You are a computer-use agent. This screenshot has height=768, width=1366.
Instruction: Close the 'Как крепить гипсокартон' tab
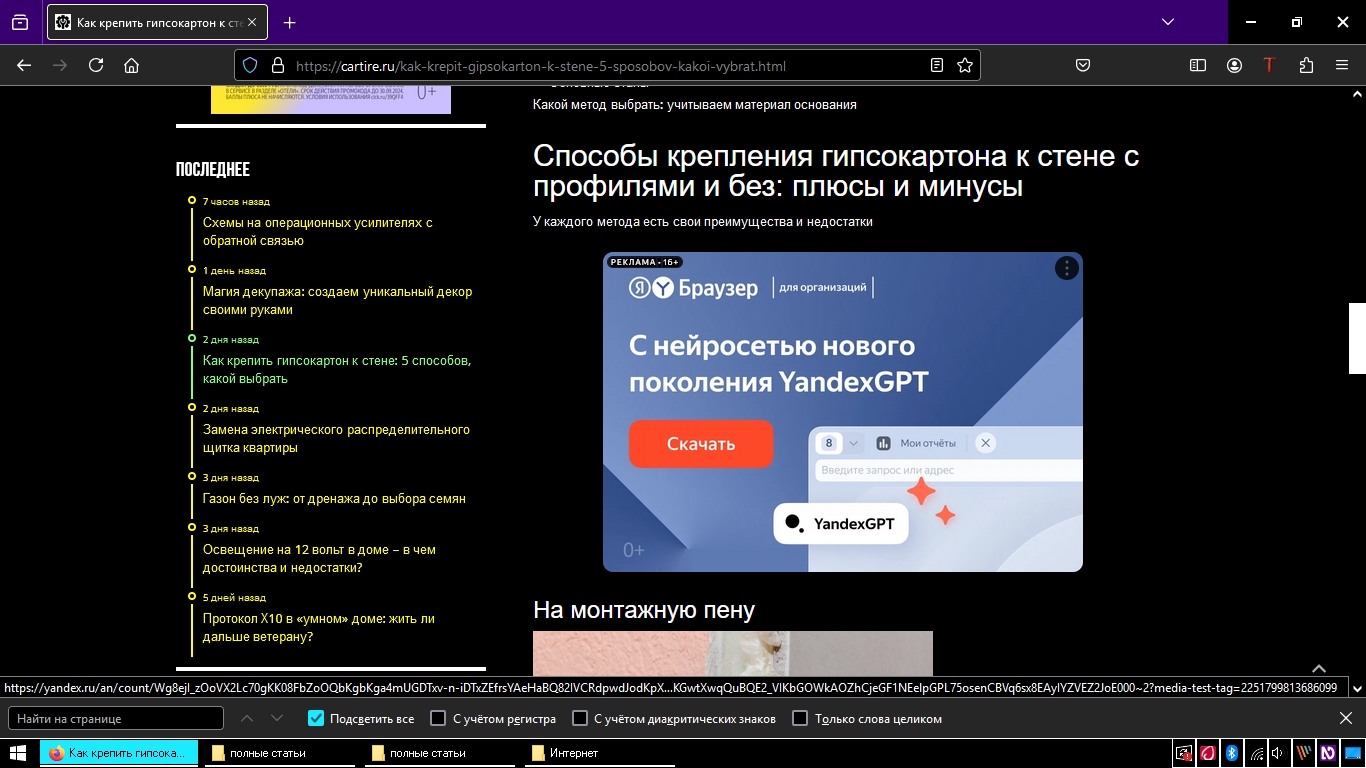[x=252, y=22]
